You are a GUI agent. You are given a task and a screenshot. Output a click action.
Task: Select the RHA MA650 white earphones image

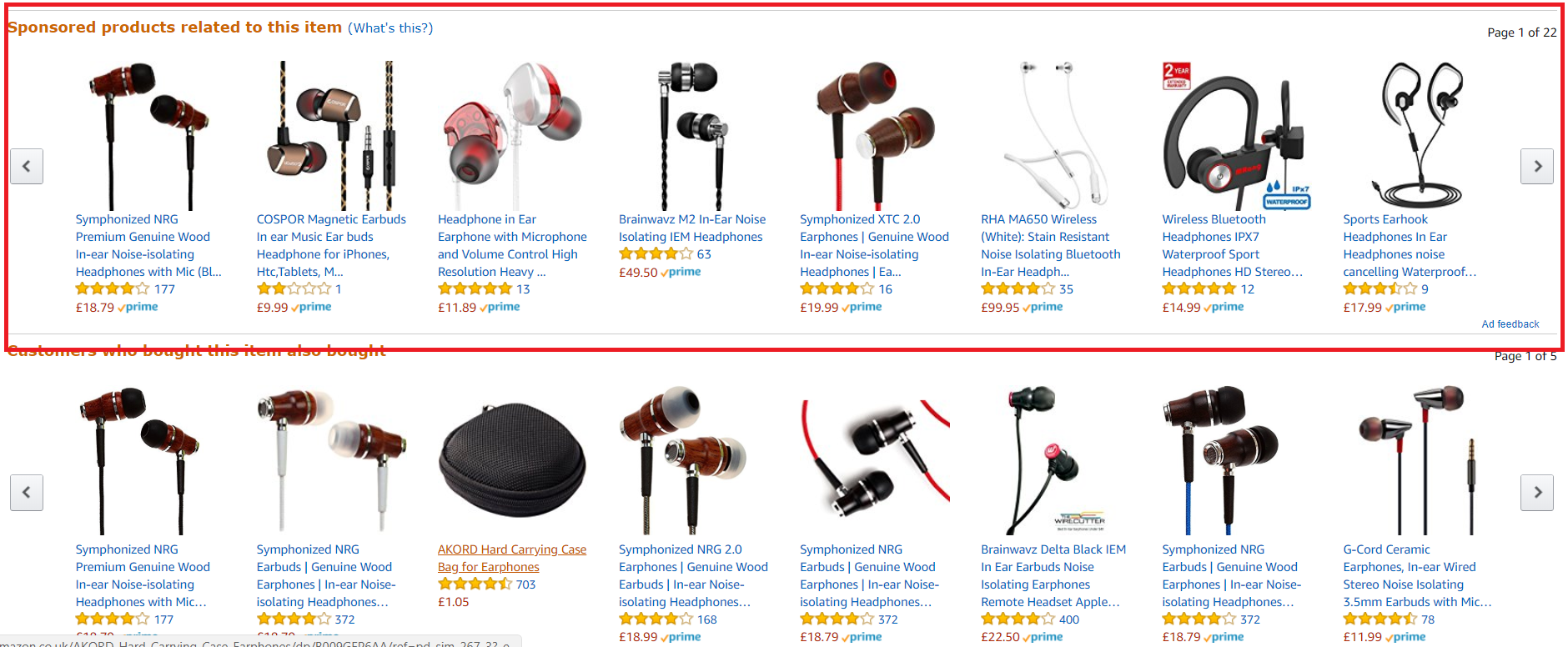(x=1055, y=135)
